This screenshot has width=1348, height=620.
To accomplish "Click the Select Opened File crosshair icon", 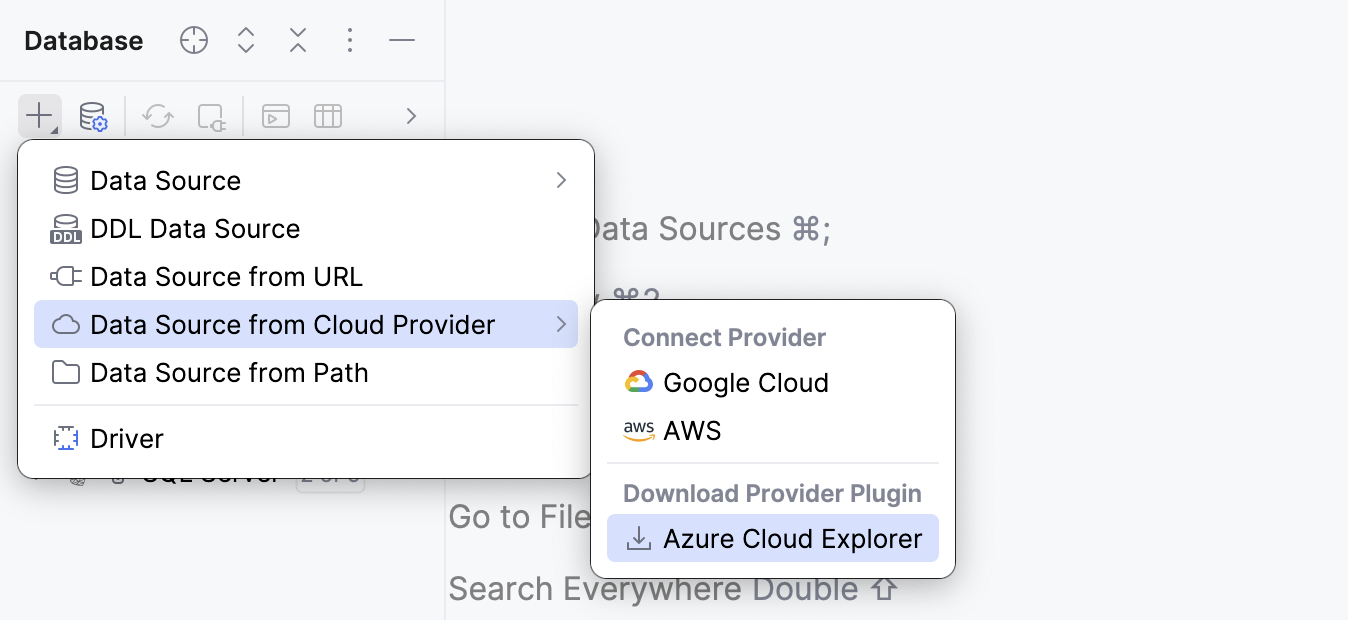I will pyautogui.click(x=193, y=40).
